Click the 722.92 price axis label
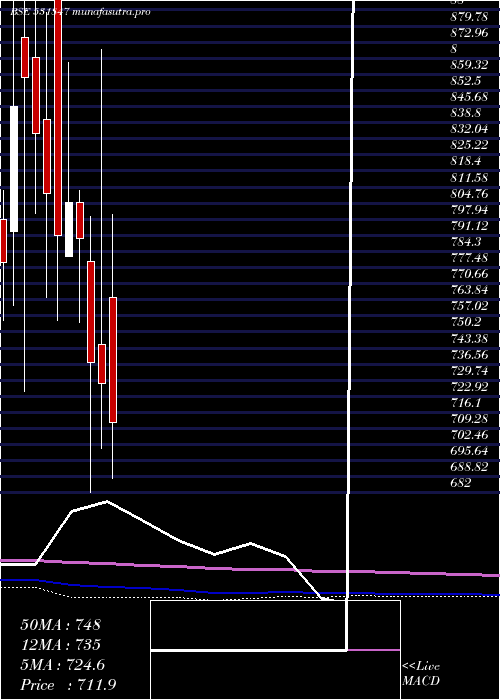The width and height of the screenshot is (500, 700). pyautogui.click(x=469, y=386)
